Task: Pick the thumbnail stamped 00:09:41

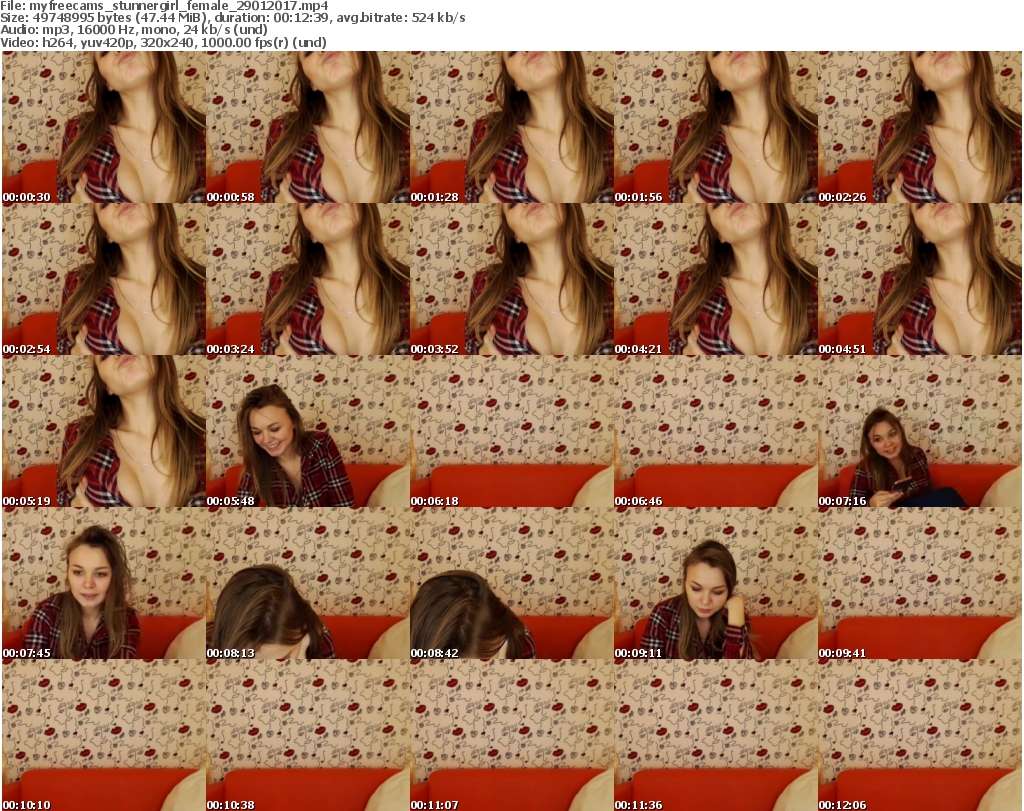Action: point(920,583)
